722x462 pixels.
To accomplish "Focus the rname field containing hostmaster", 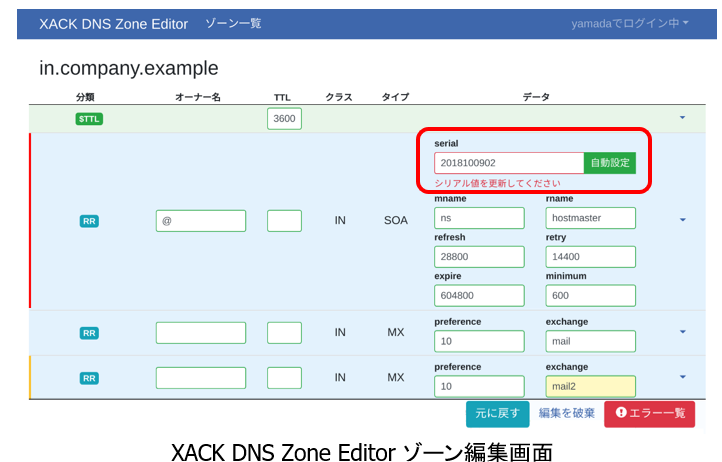I will coord(590,218).
